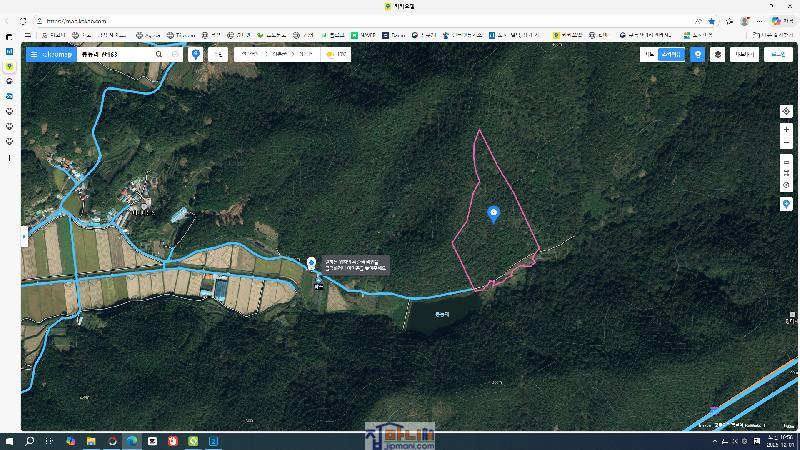Open the region breadcrumb selector in top bar
This screenshot has height=450, width=800.
(x=276, y=54)
